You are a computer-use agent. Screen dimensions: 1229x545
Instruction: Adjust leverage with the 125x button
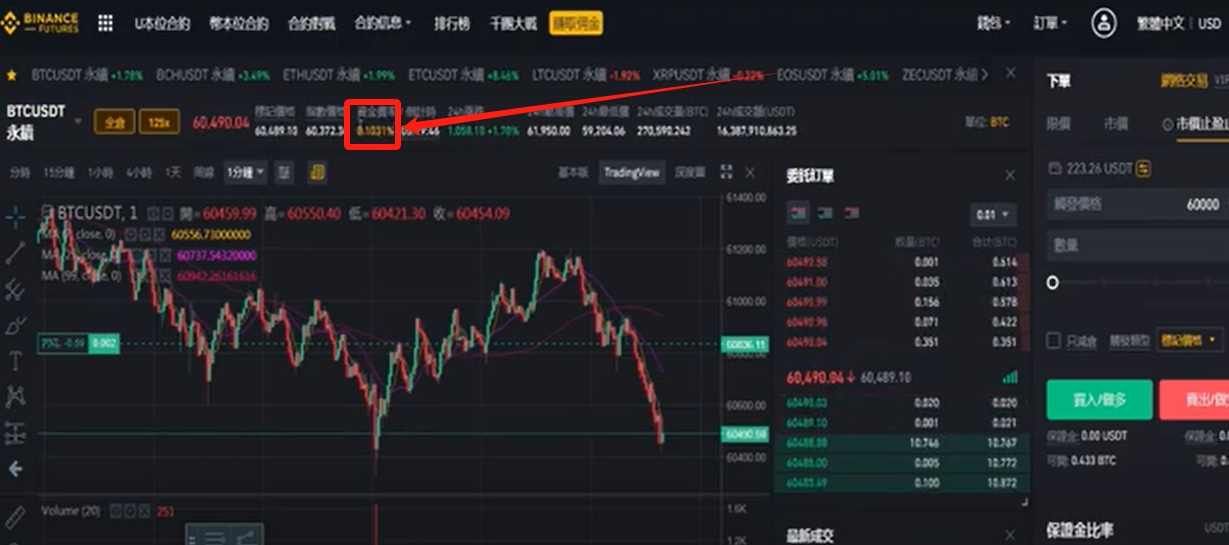(159, 123)
